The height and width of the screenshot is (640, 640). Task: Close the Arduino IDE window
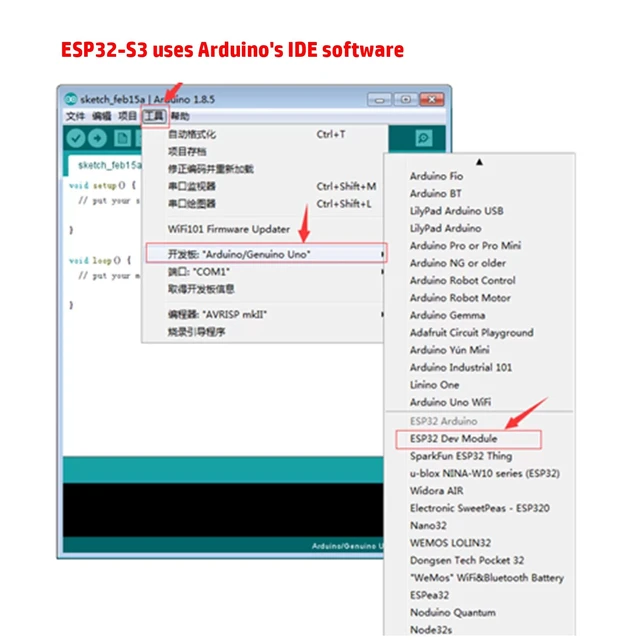click(432, 100)
